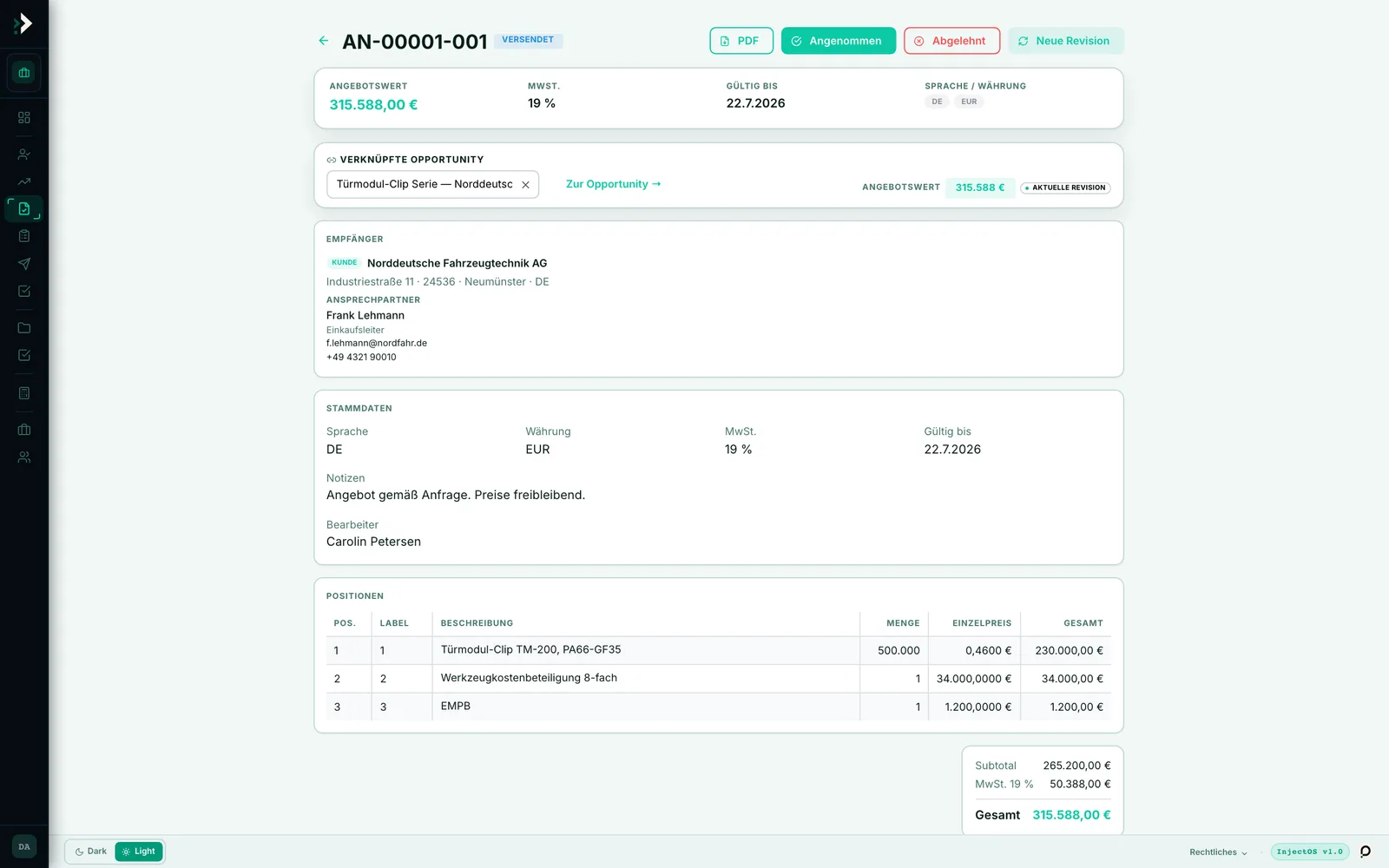Image resolution: width=1389 pixels, height=868 pixels.
Task: Click the VERSENDET status badge
Action: coord(528,40)
